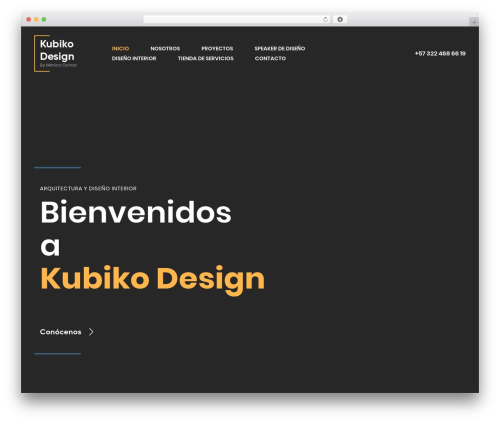Click the Kubiko Design logo

click(56, 53)
